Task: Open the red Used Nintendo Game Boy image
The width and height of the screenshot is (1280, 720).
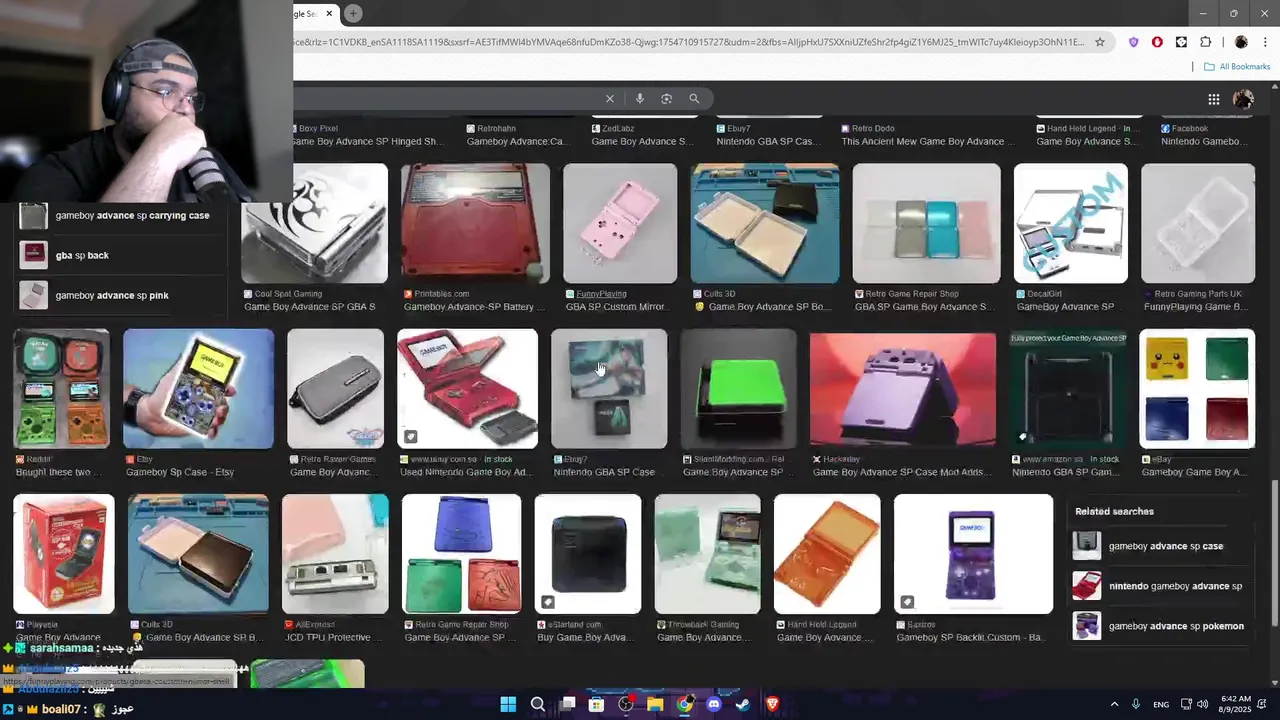Action: [x=467, y=388]
